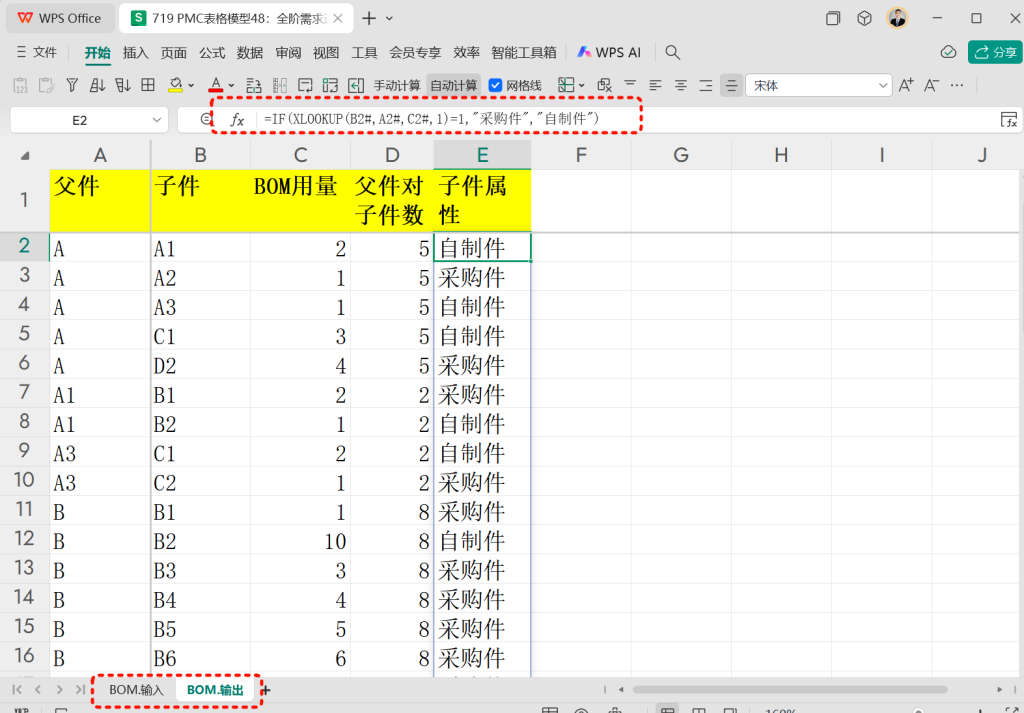Viewport: 1024px width, 713px height.
Task: Click the select-all corner triangle
Action: tap(25, 155)
